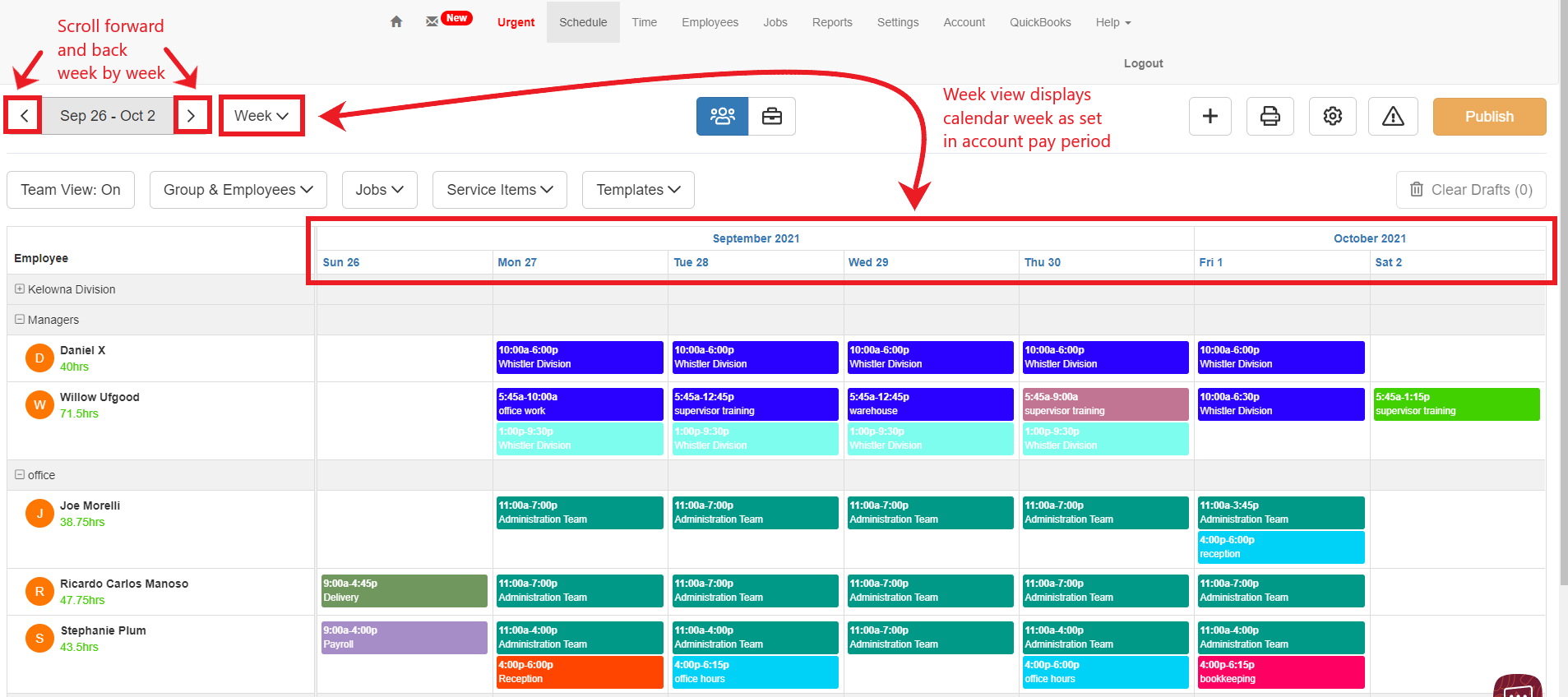Image resolution: width=1568 pixels, height=697 pixels.
Task: Collapse the Managers group
Action: pos(20,320)
